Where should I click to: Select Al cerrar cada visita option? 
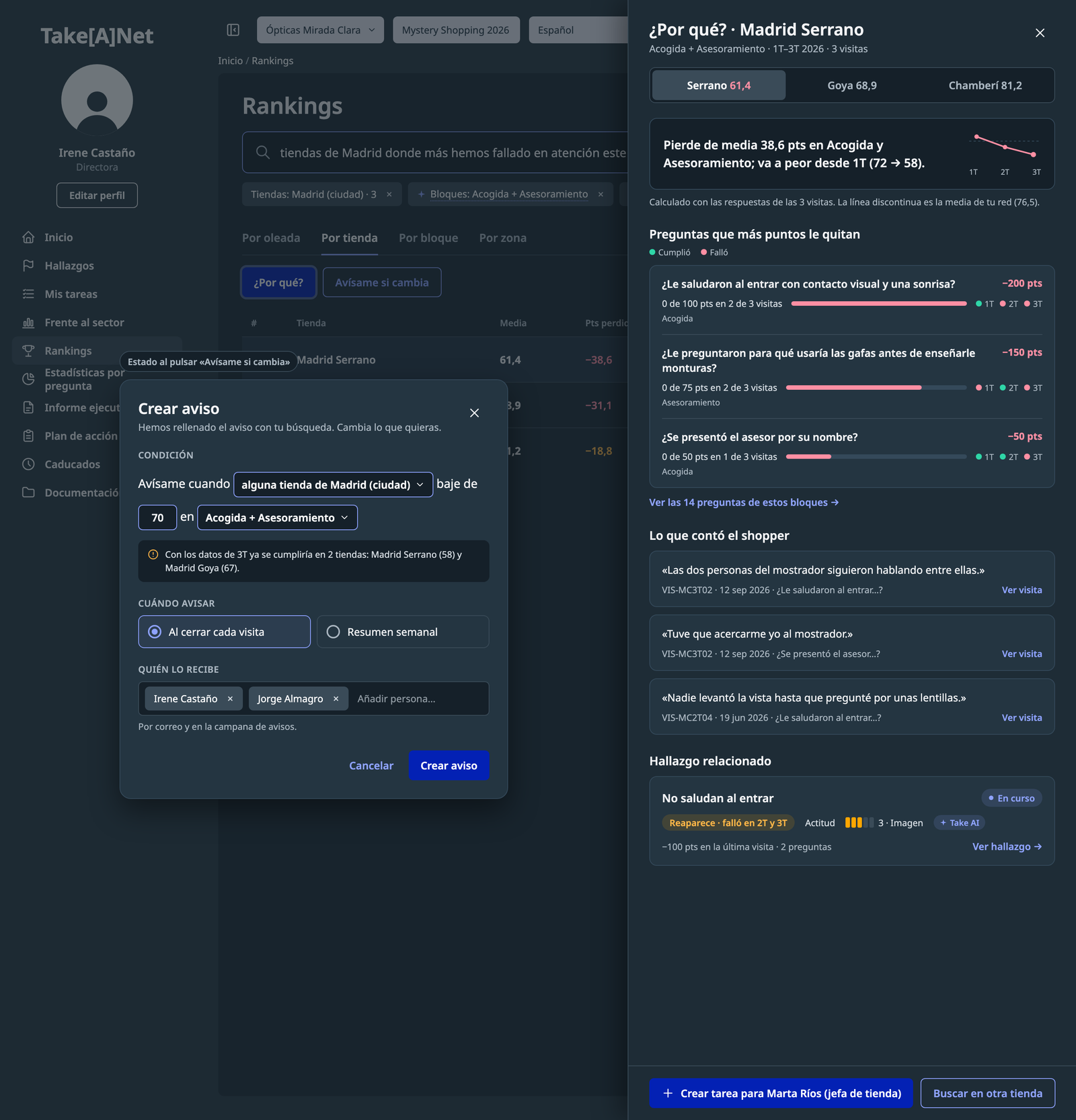(224, 632)
